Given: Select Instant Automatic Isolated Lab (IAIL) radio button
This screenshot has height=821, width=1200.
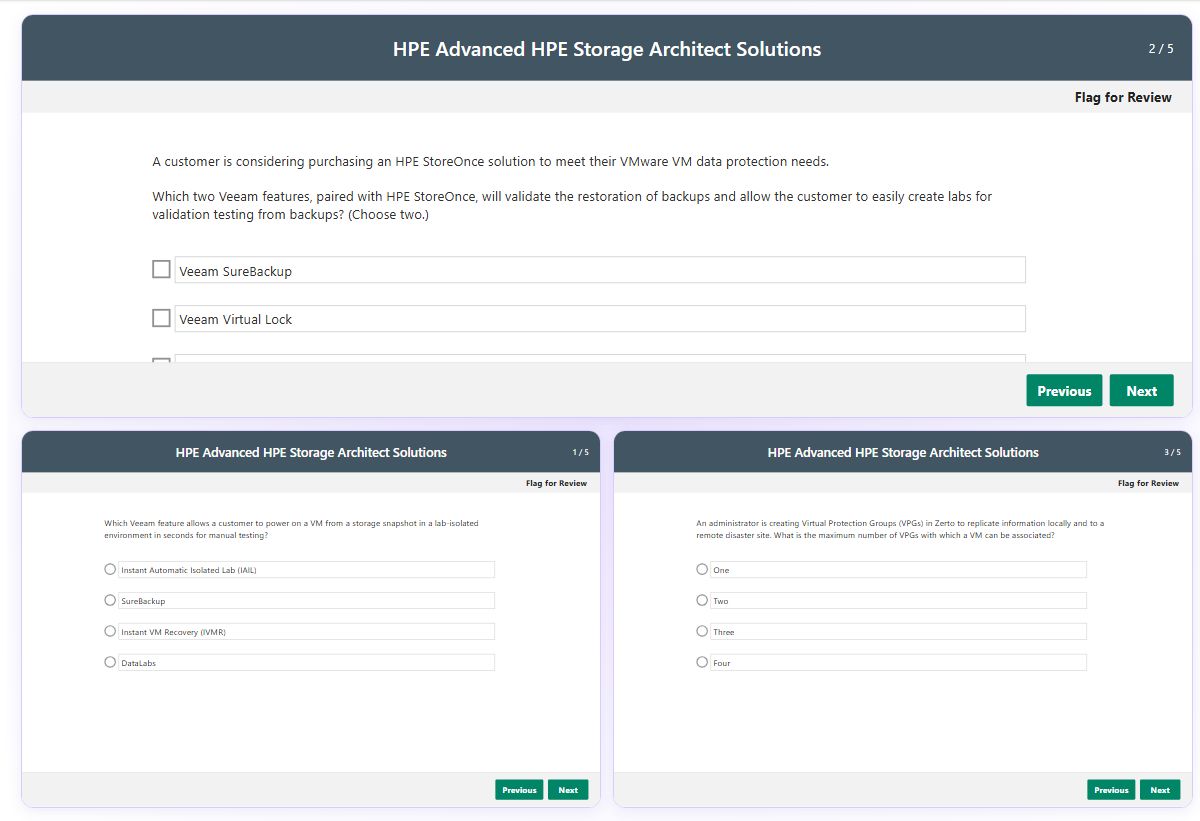Looking at the screenshot, I should point(110,569).
